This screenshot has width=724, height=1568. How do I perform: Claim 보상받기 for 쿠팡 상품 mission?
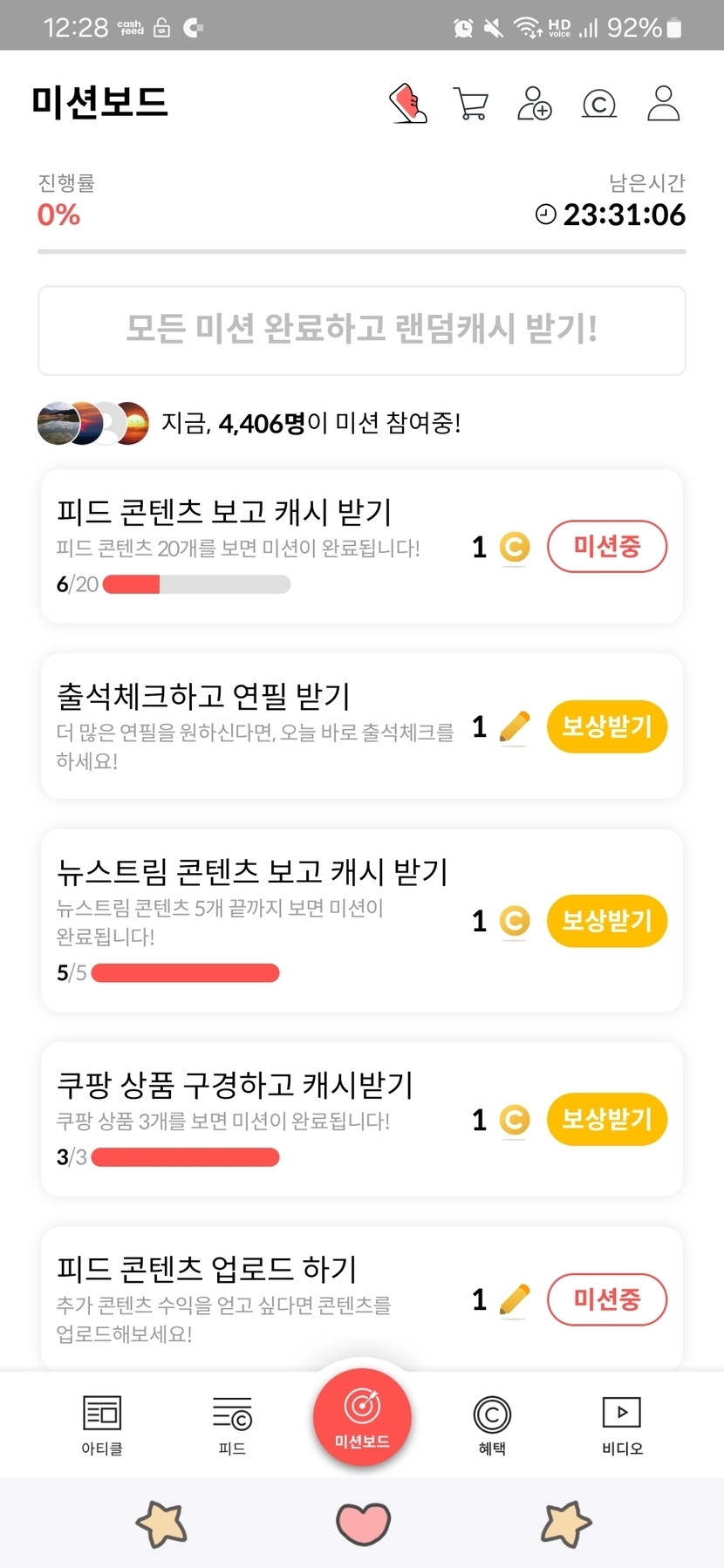606,1119
